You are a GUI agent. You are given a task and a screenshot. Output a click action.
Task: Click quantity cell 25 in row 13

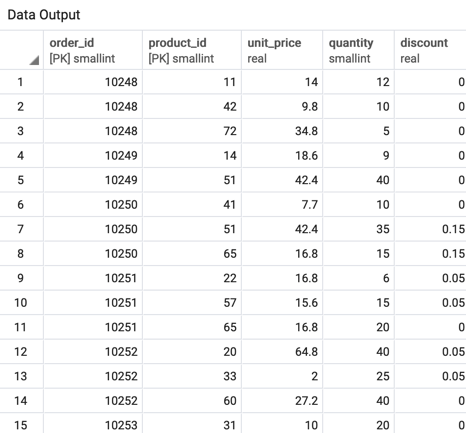359,376
